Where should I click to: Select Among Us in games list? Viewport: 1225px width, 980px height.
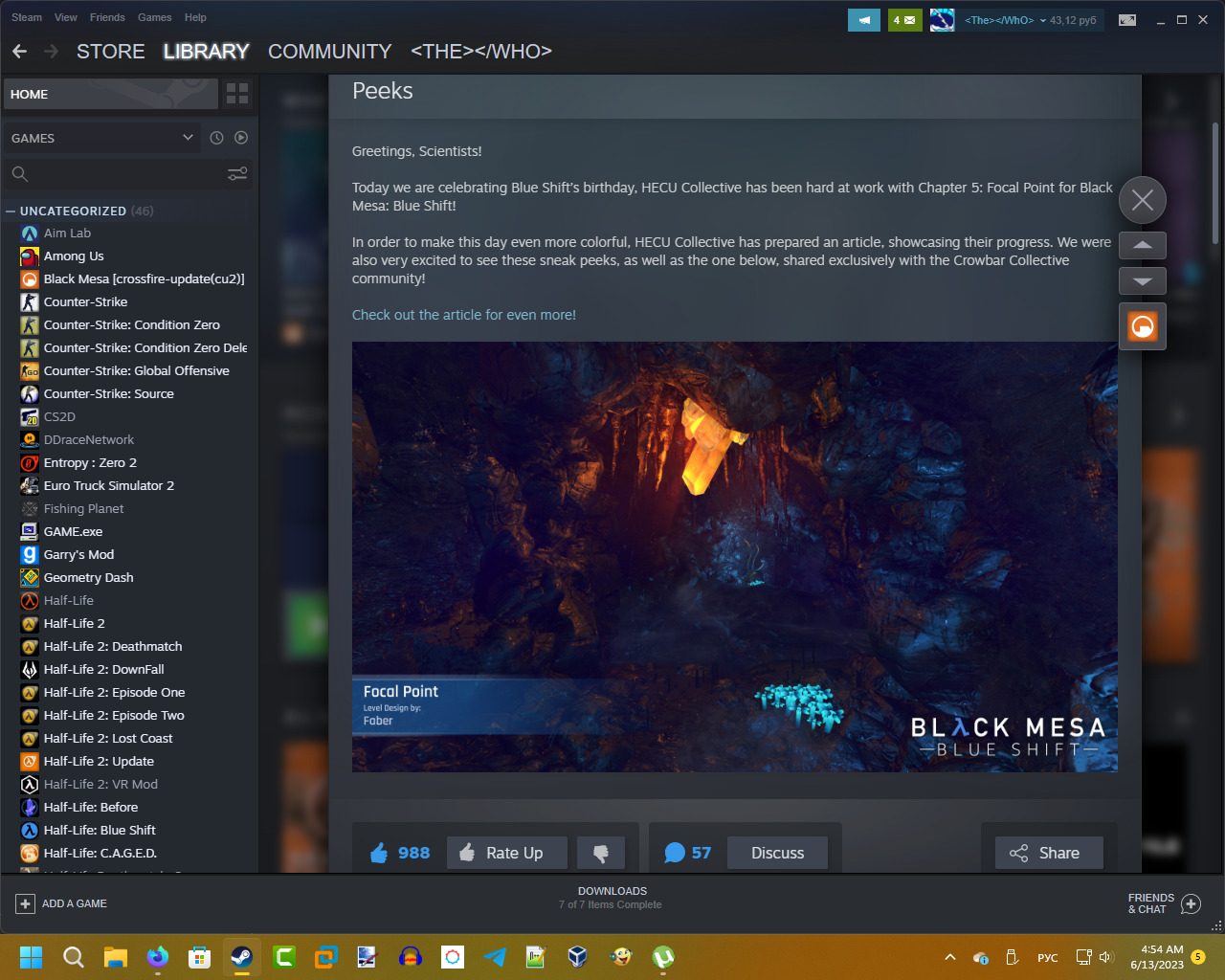click(x=74, y=256)
